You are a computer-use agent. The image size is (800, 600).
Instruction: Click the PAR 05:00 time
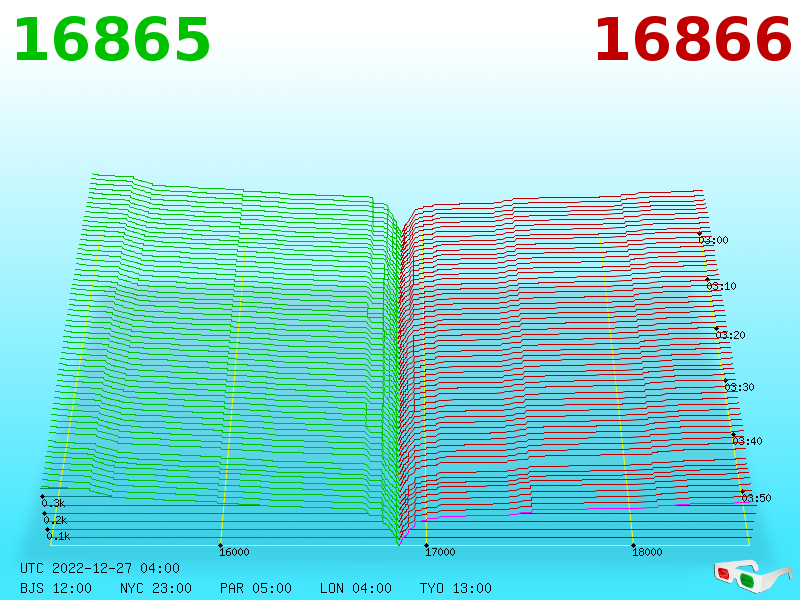coord(256,588)
